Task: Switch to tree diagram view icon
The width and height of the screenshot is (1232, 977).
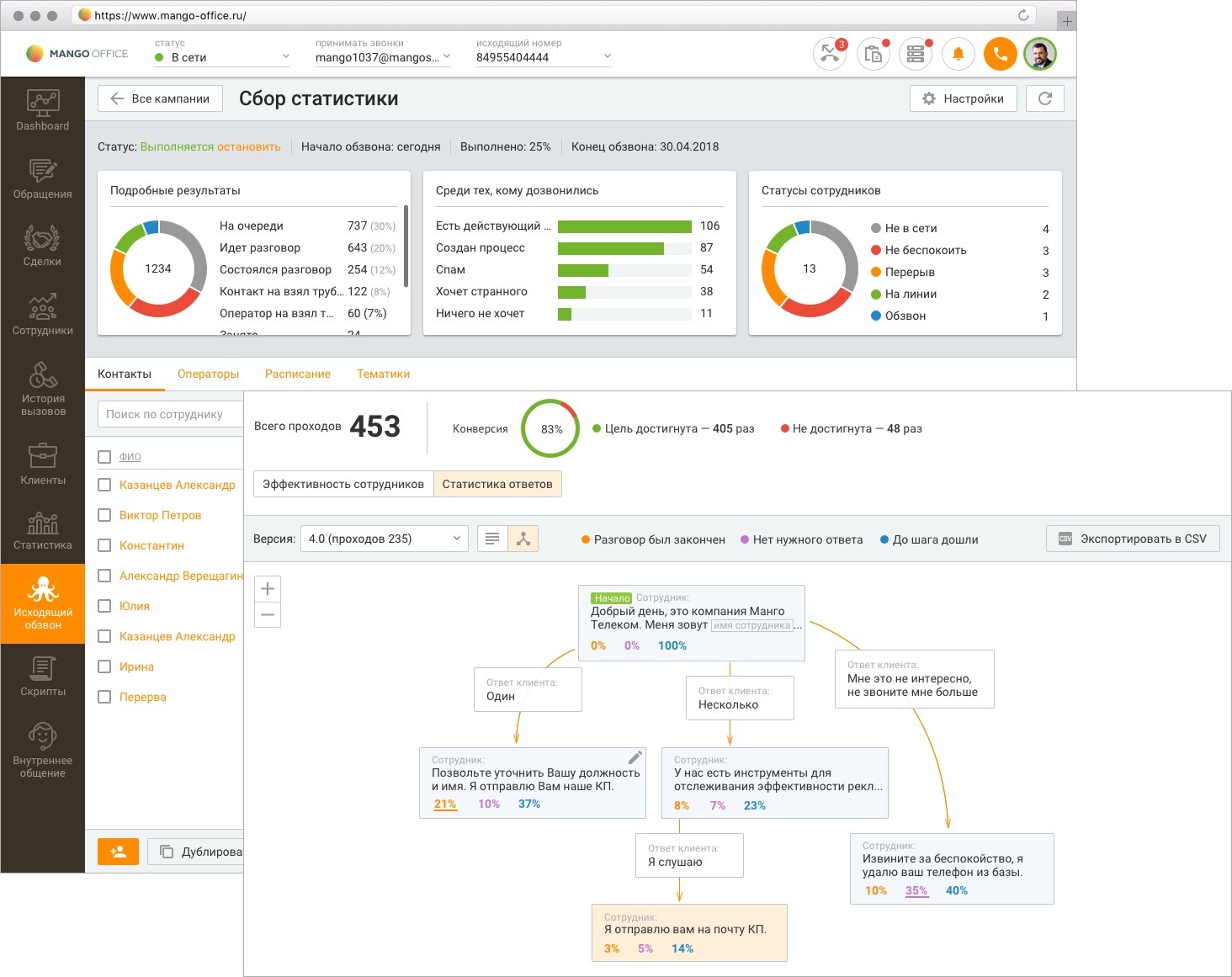Action: tap(523, 539)
